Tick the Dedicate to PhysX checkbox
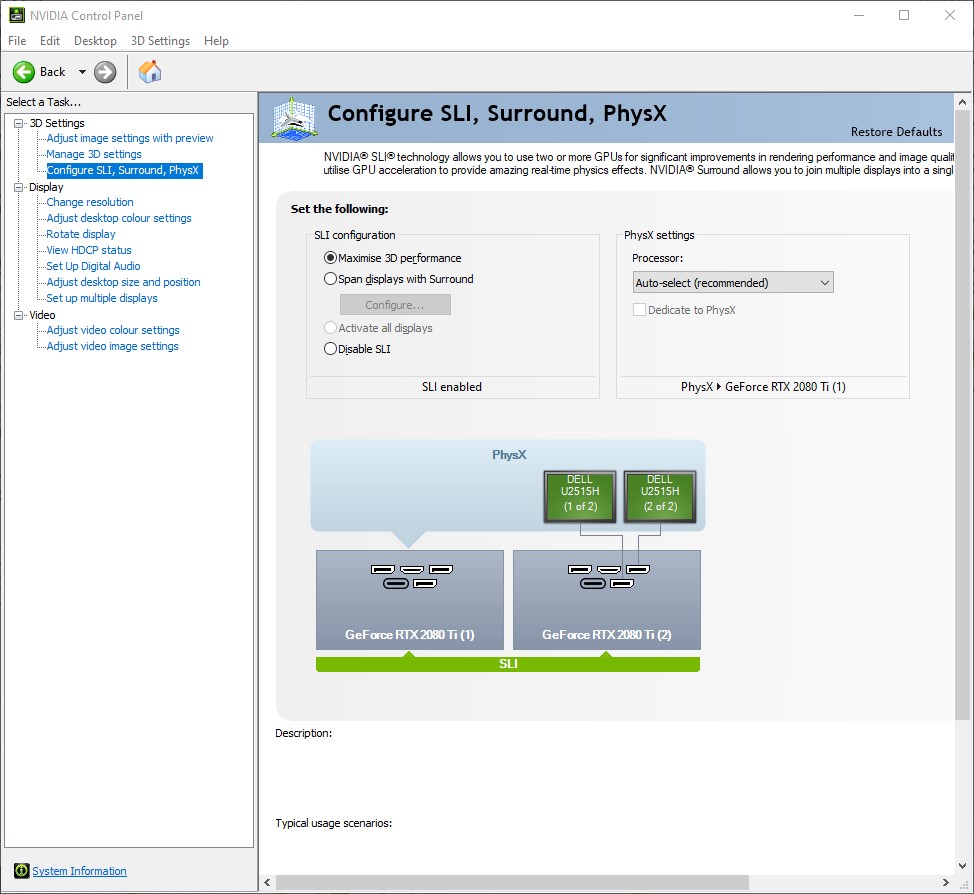This screenshot has height=894, width=974. click(x=639, y=309)
